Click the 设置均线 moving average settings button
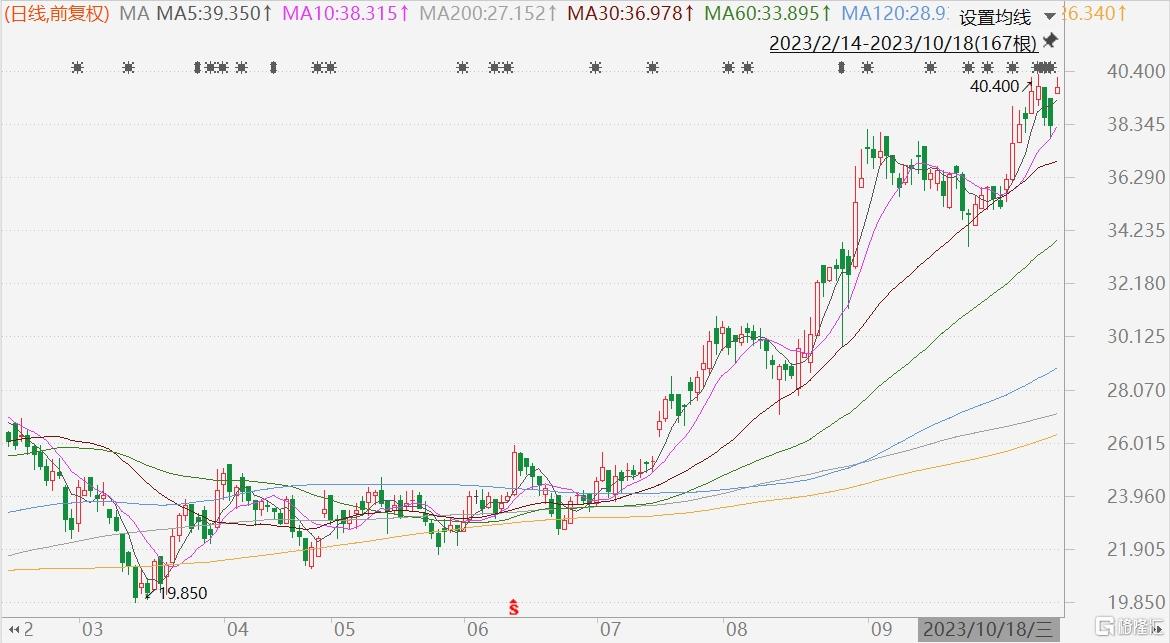Viewport: 1170px width, 643px height. point(995,16)
